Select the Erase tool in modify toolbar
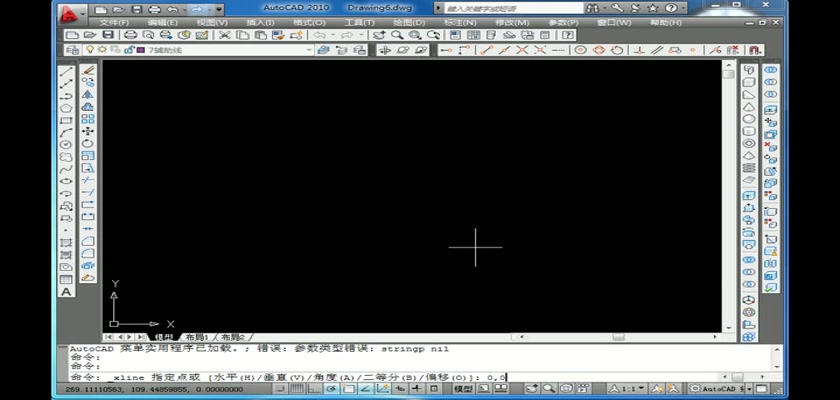 tap(88, 70)
